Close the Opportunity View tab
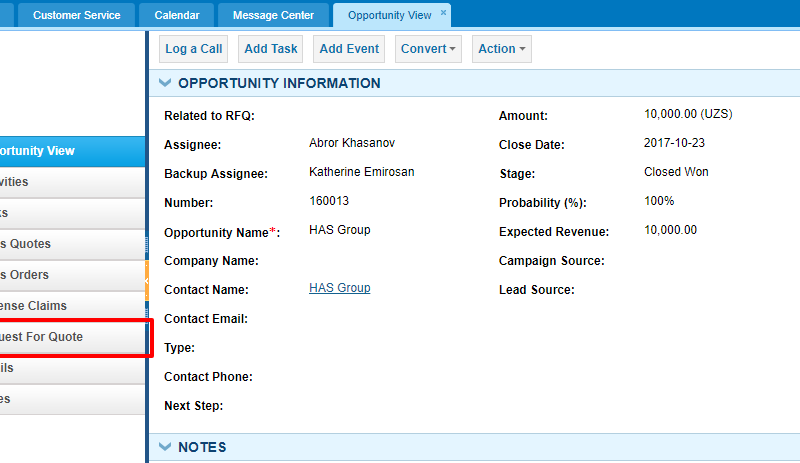Viewport: 800px width, 463px height. coord(443,12)
